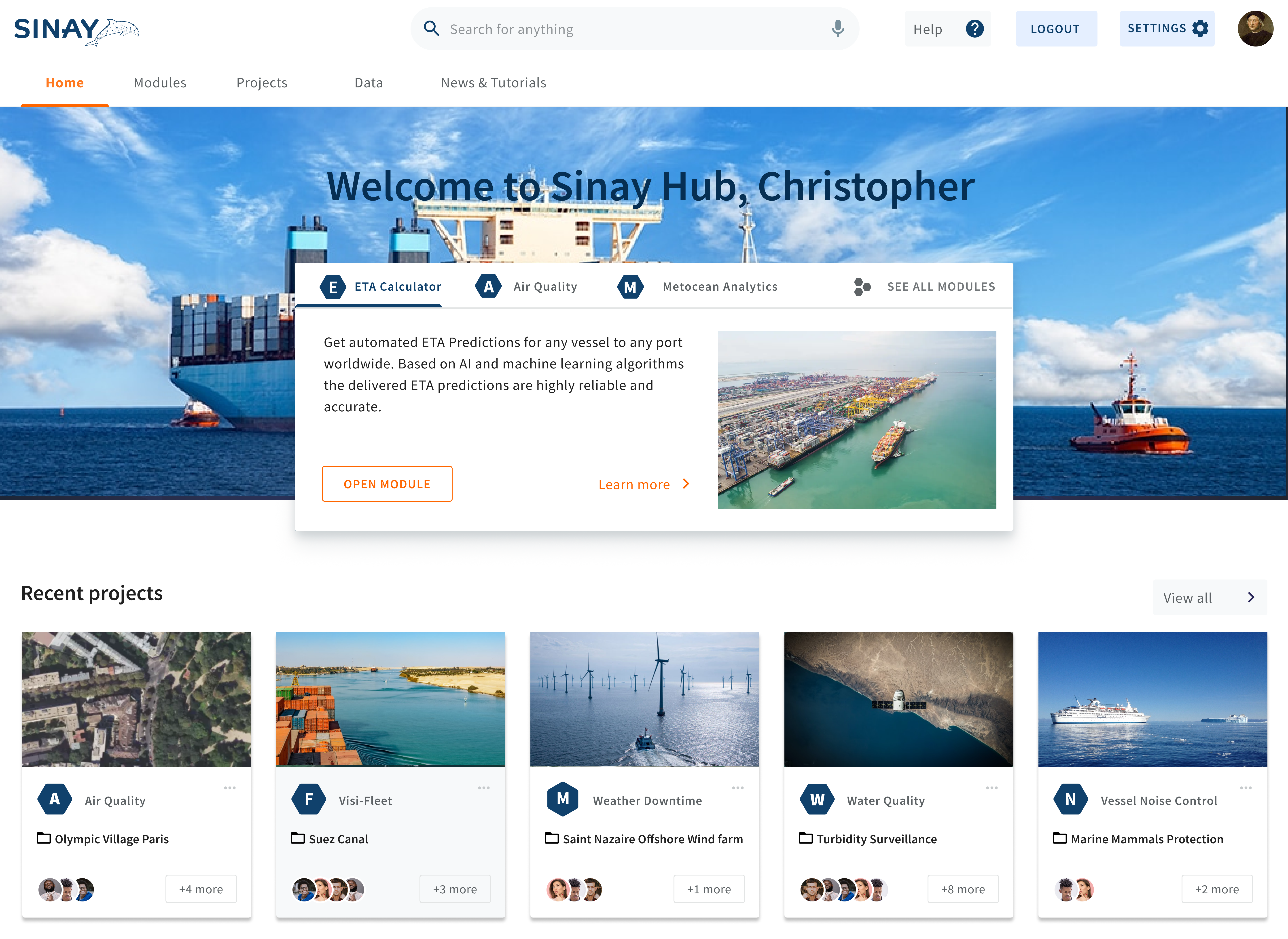Open the Projects tab
Viewport: 1288px width, 939px height.
click(x=262, y=83)
